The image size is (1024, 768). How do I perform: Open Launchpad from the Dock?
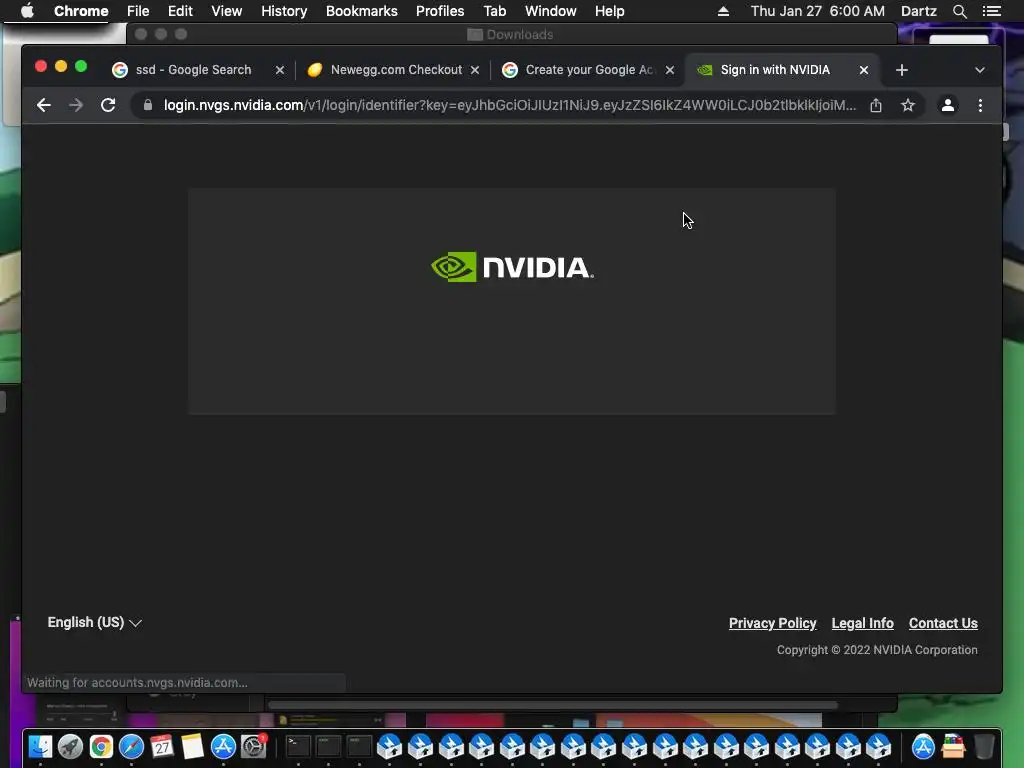tap(71, 746)
